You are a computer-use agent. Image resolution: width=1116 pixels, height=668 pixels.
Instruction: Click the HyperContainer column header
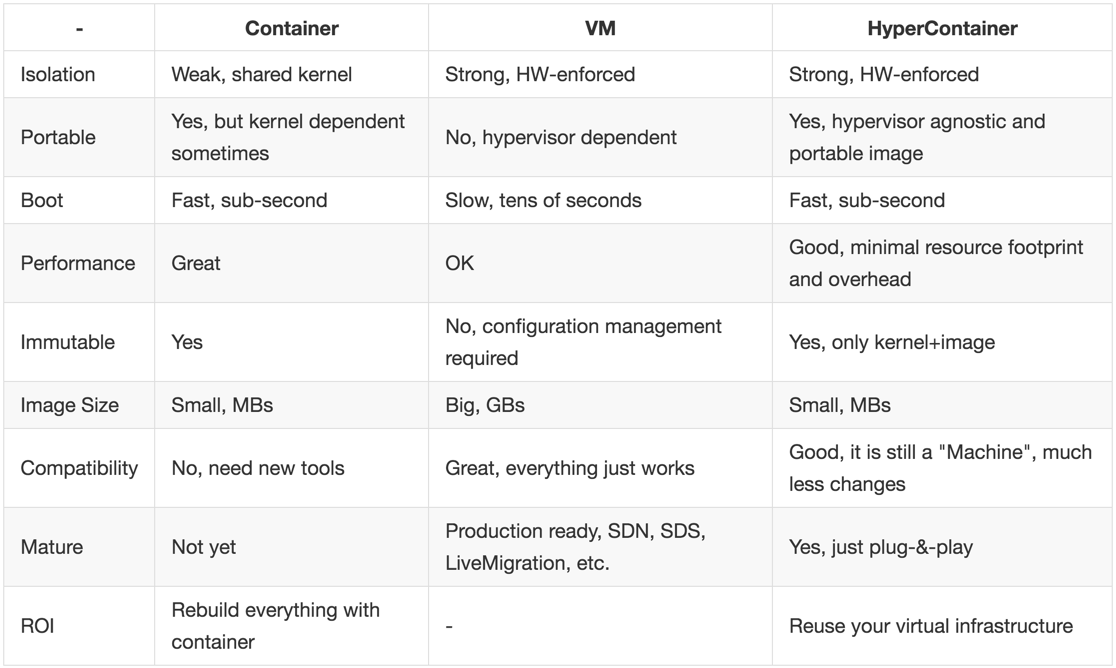click(942, 28)
